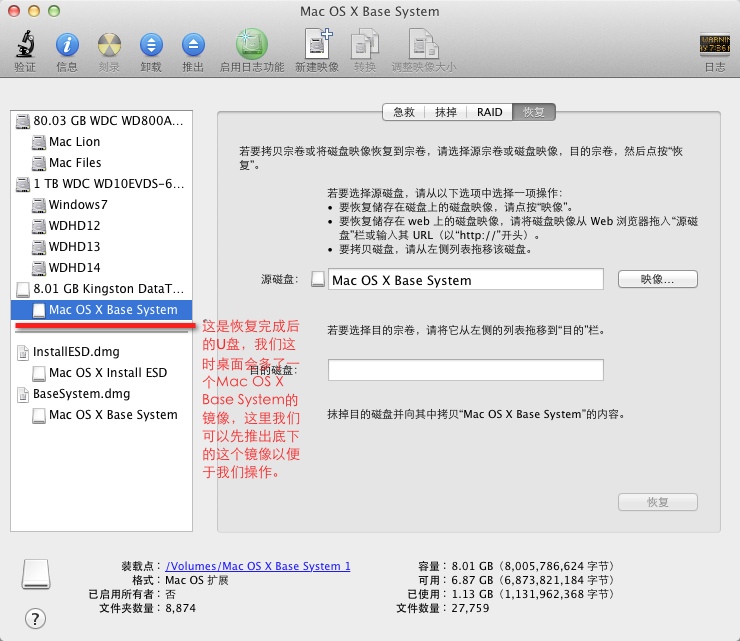Open the Info (信息) toolbar icon
Screen dimensions: 740x641
click(x=67, y=45)
